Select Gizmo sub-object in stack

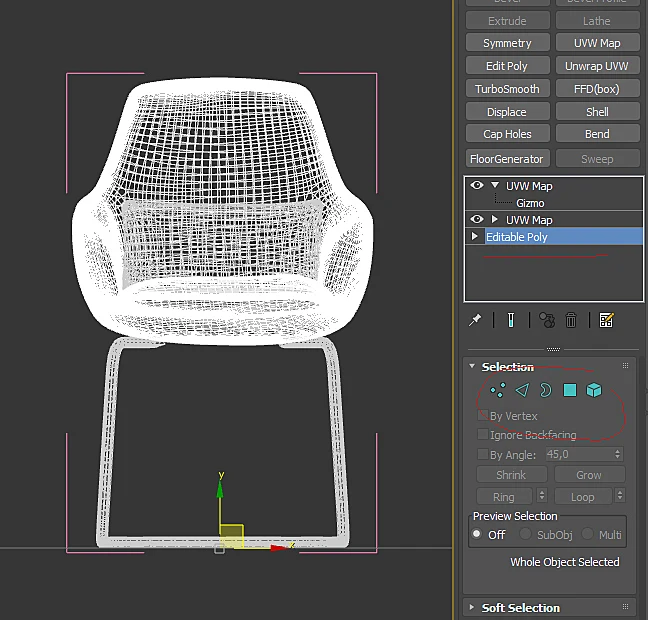pyautogui.click(x=530, y=203)
